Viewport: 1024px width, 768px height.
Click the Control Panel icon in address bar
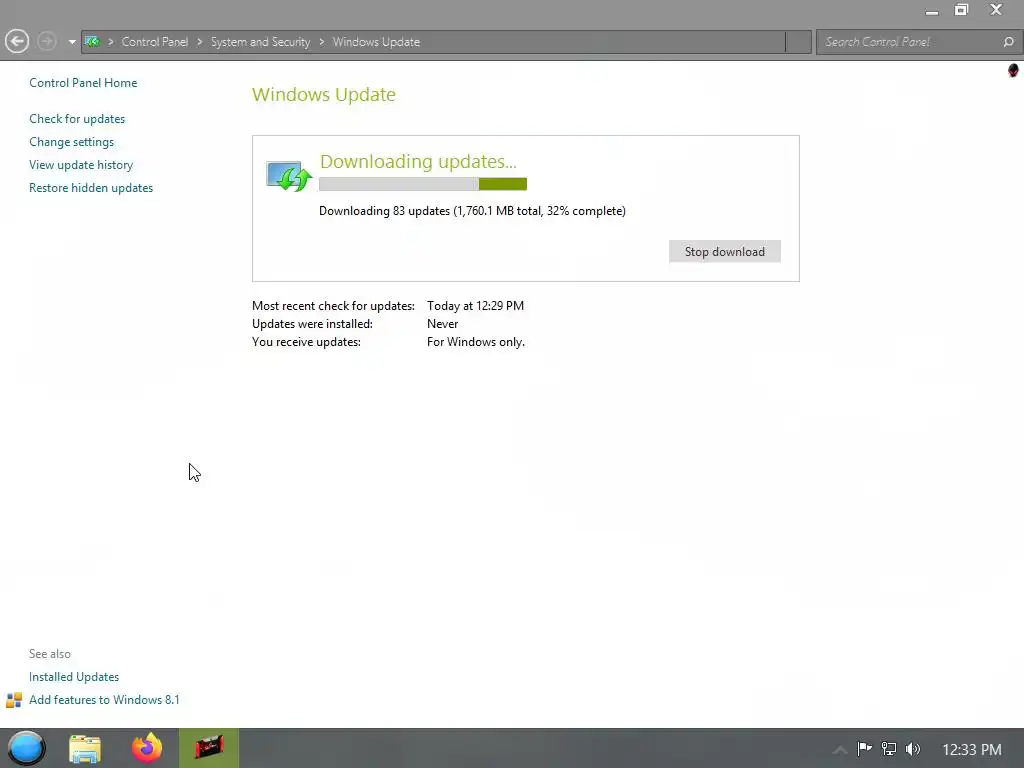(92, 42)
